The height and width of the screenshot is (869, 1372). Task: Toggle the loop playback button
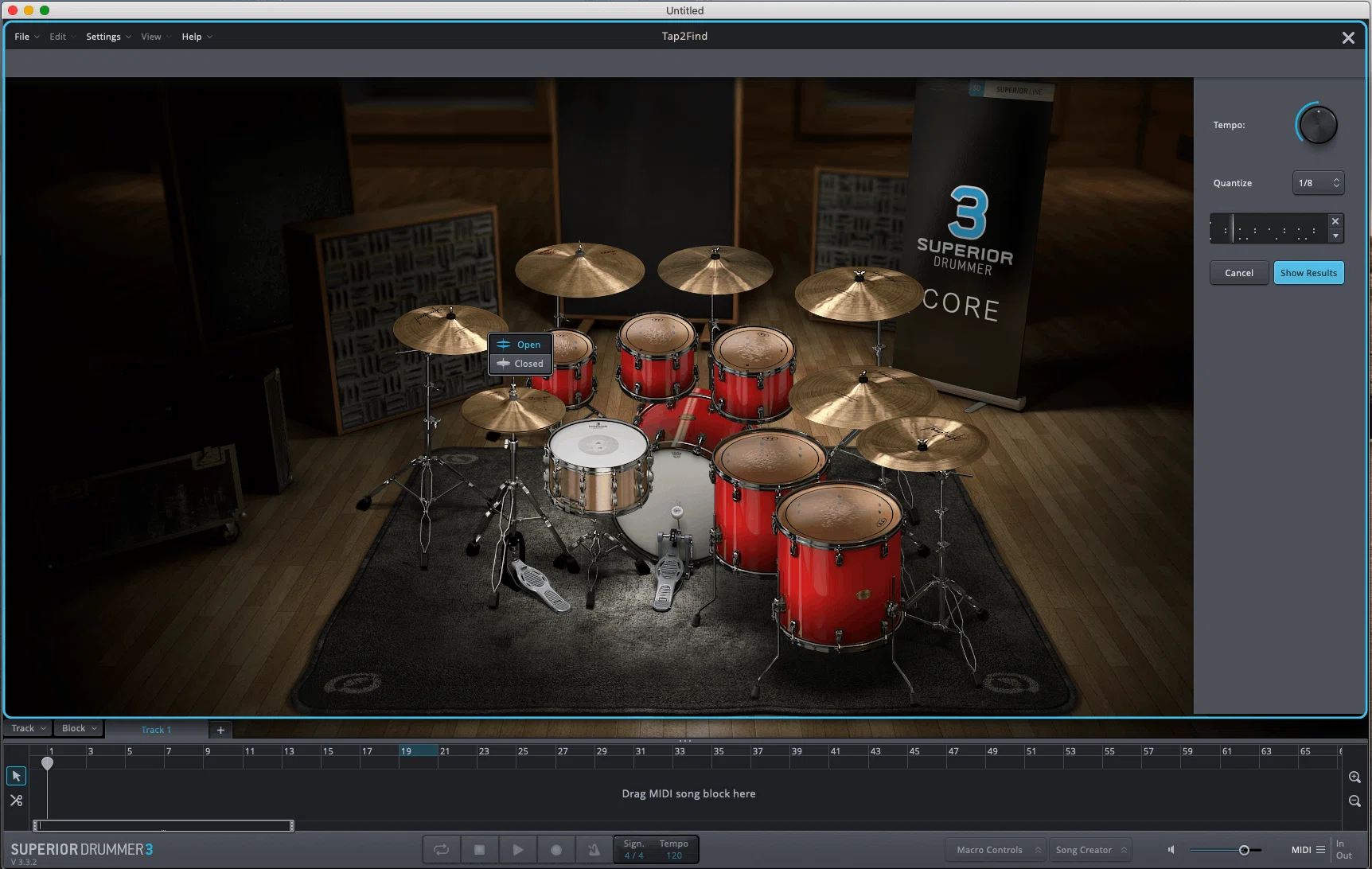click(441, 849)
